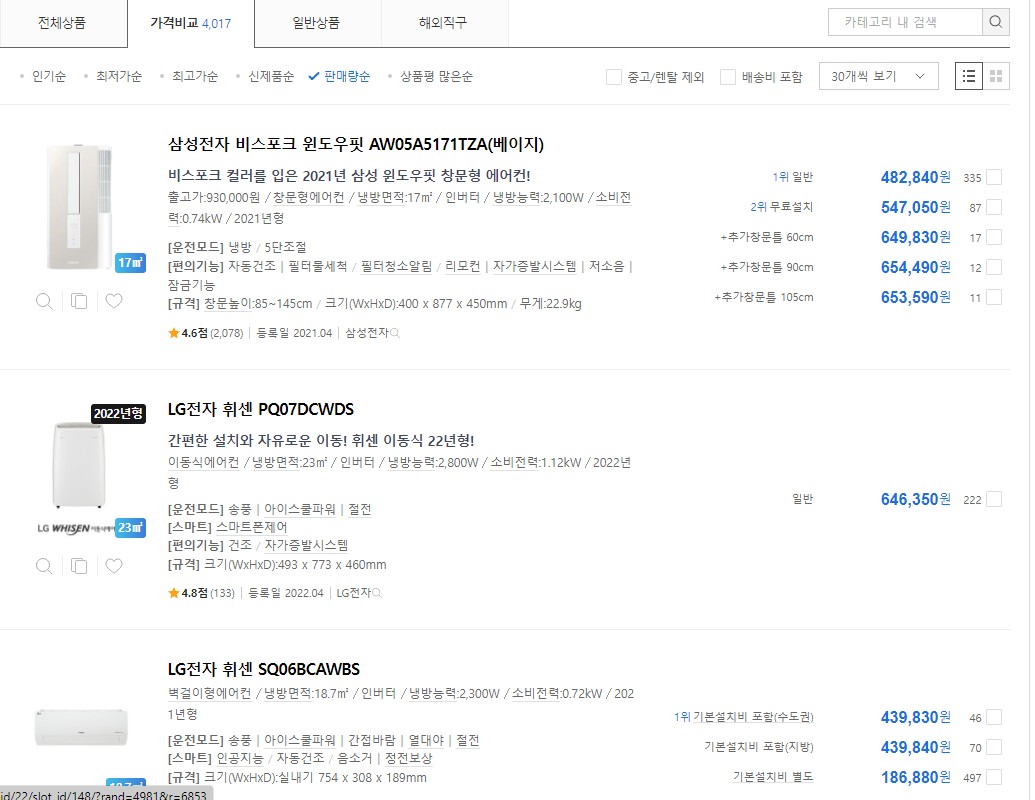Sort by 신제품순
The image size is (1035, 800).
click(271, 77)
